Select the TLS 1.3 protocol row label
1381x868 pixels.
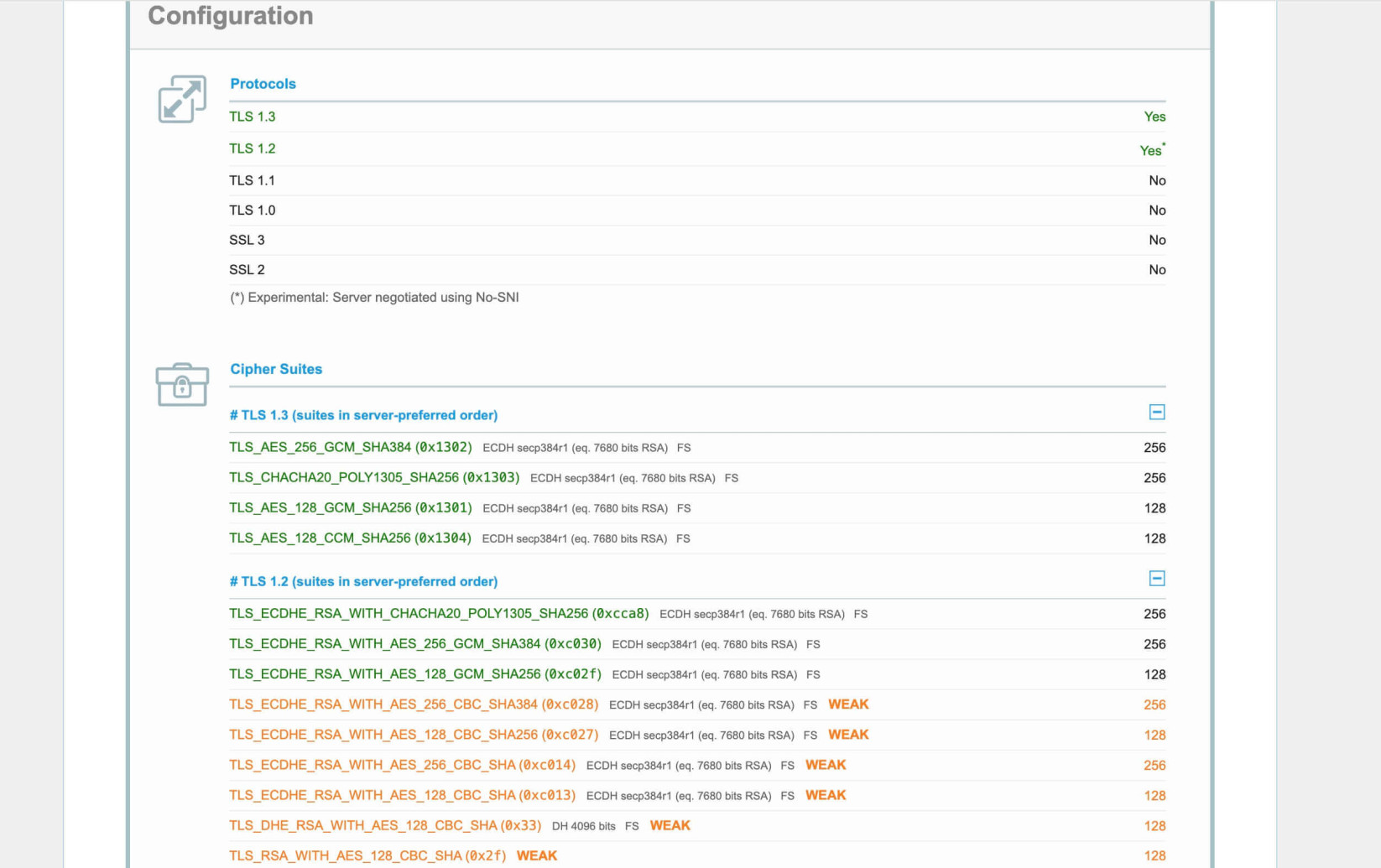click(253, 117)
